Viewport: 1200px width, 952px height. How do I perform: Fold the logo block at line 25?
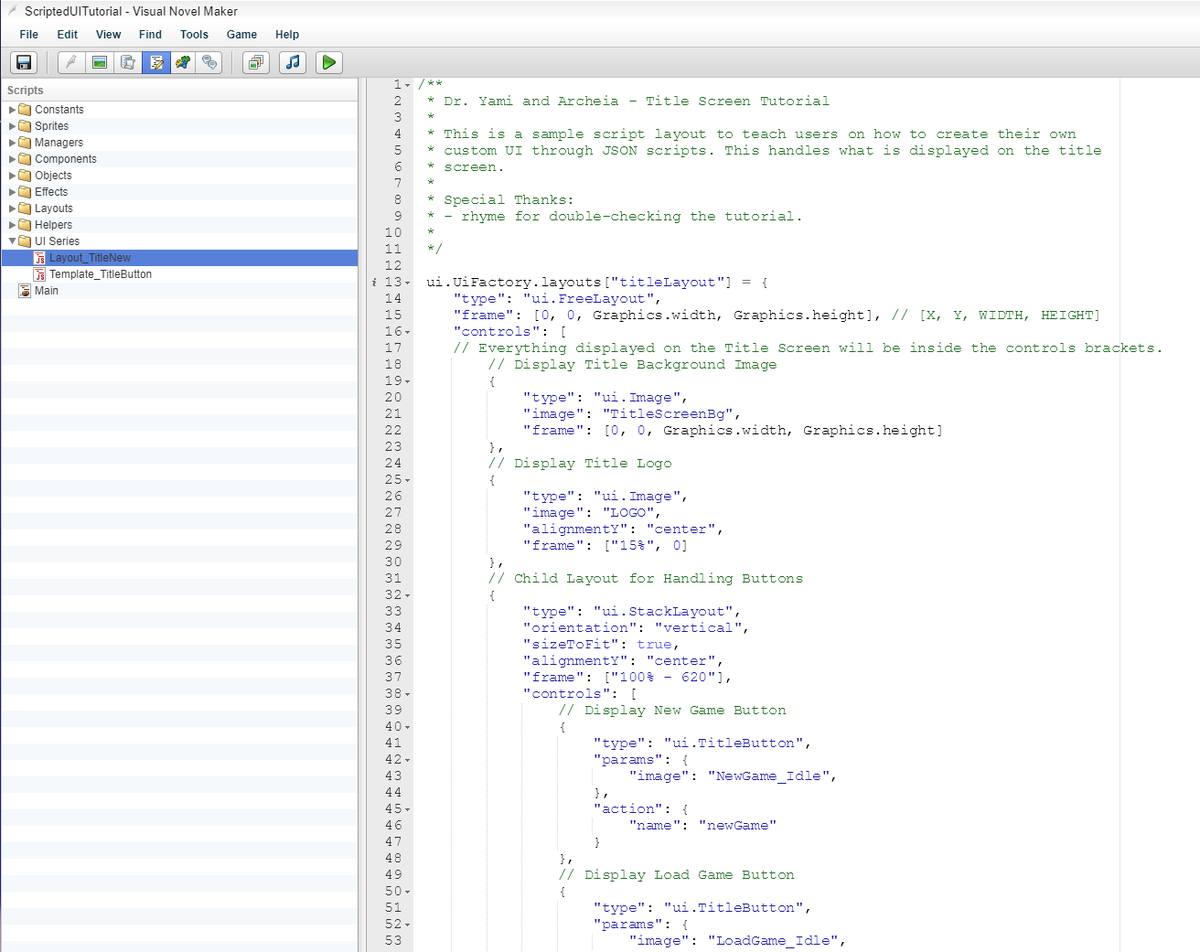408,480
